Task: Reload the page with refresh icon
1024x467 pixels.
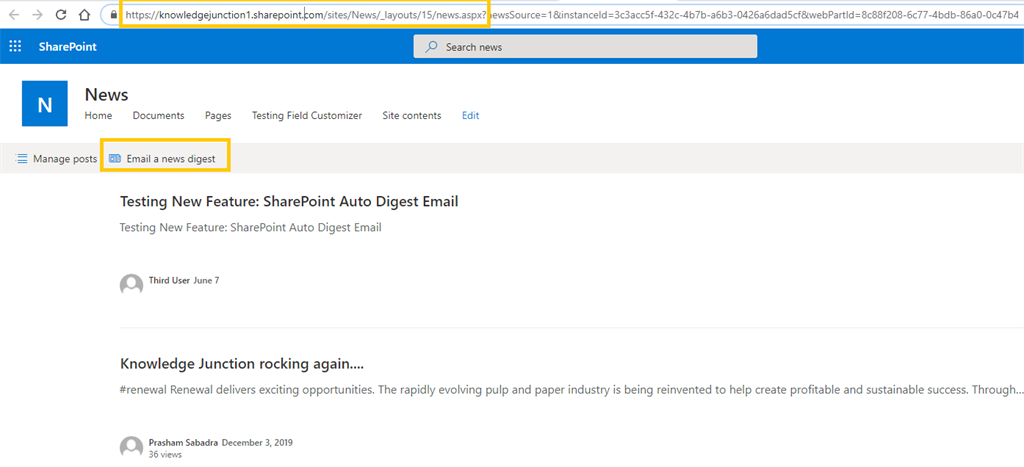Action: 61,14
